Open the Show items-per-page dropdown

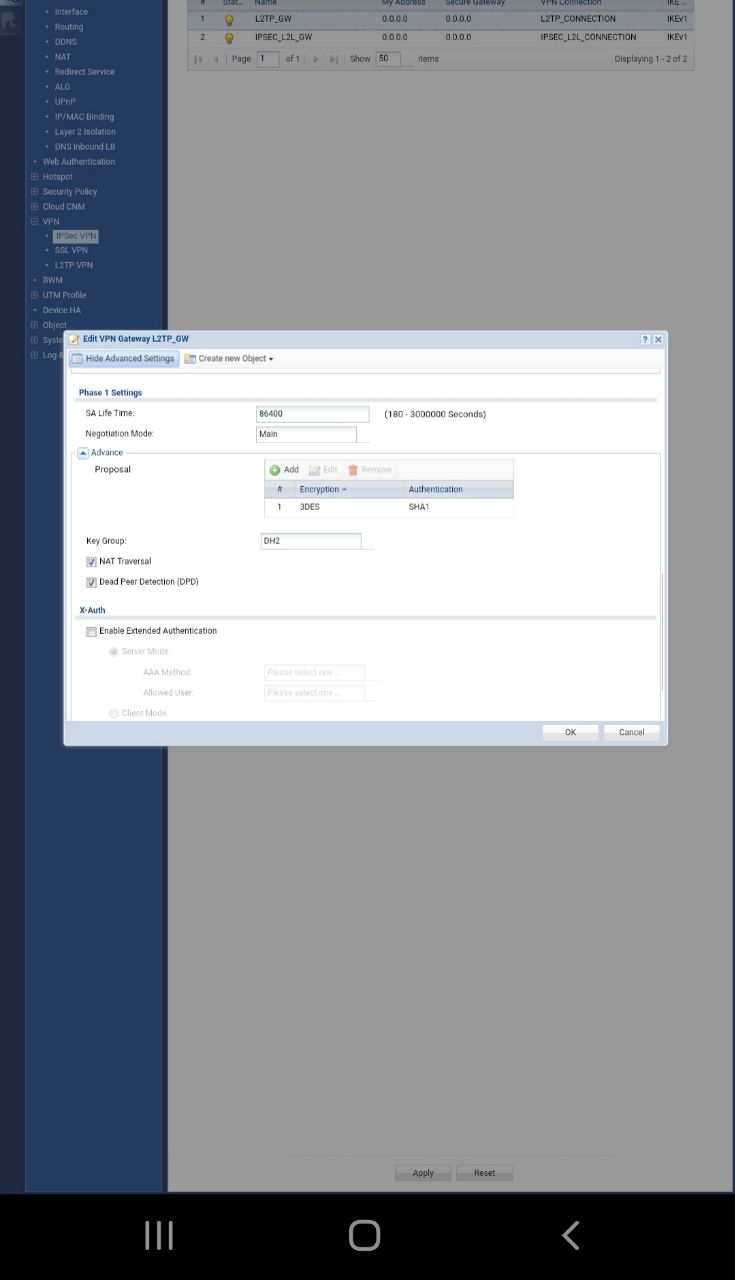[394, 59]
